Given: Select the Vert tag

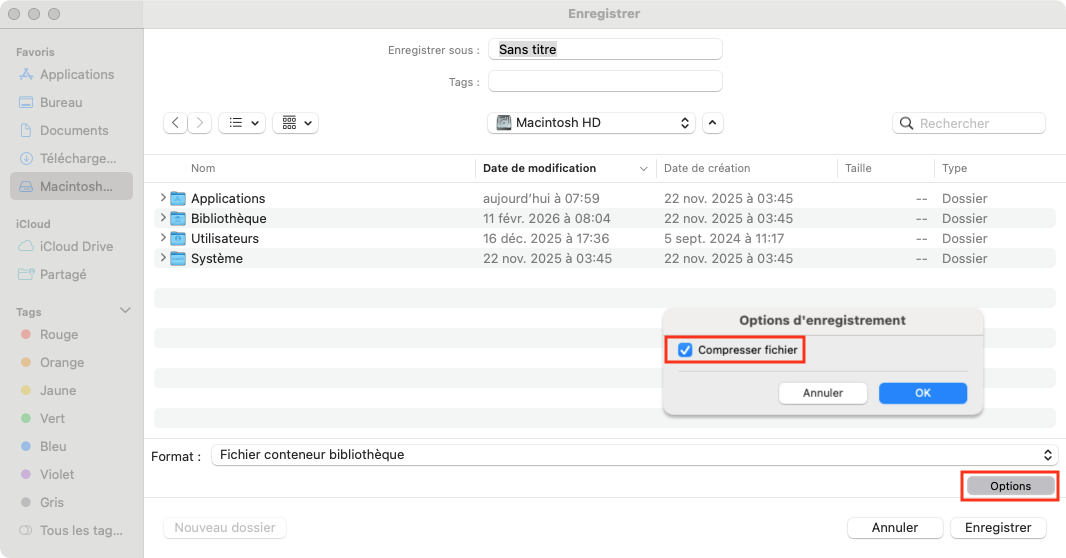Looking at the screenshot, I should [x=42, y=419].
